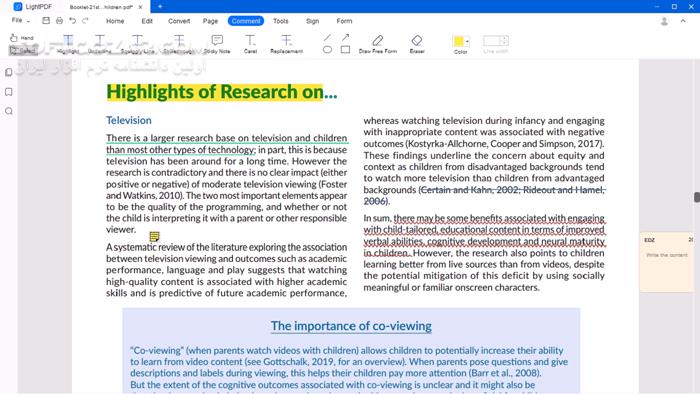
Task: Open the user account icon
Action: click(664, 21)
